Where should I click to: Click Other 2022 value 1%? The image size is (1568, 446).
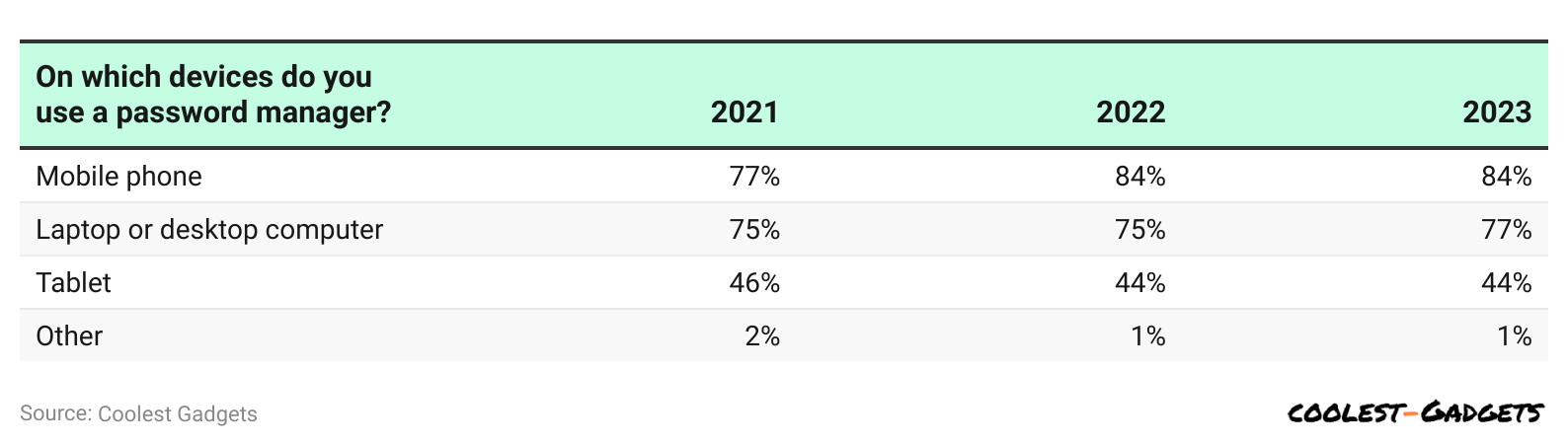(1148, 336)
